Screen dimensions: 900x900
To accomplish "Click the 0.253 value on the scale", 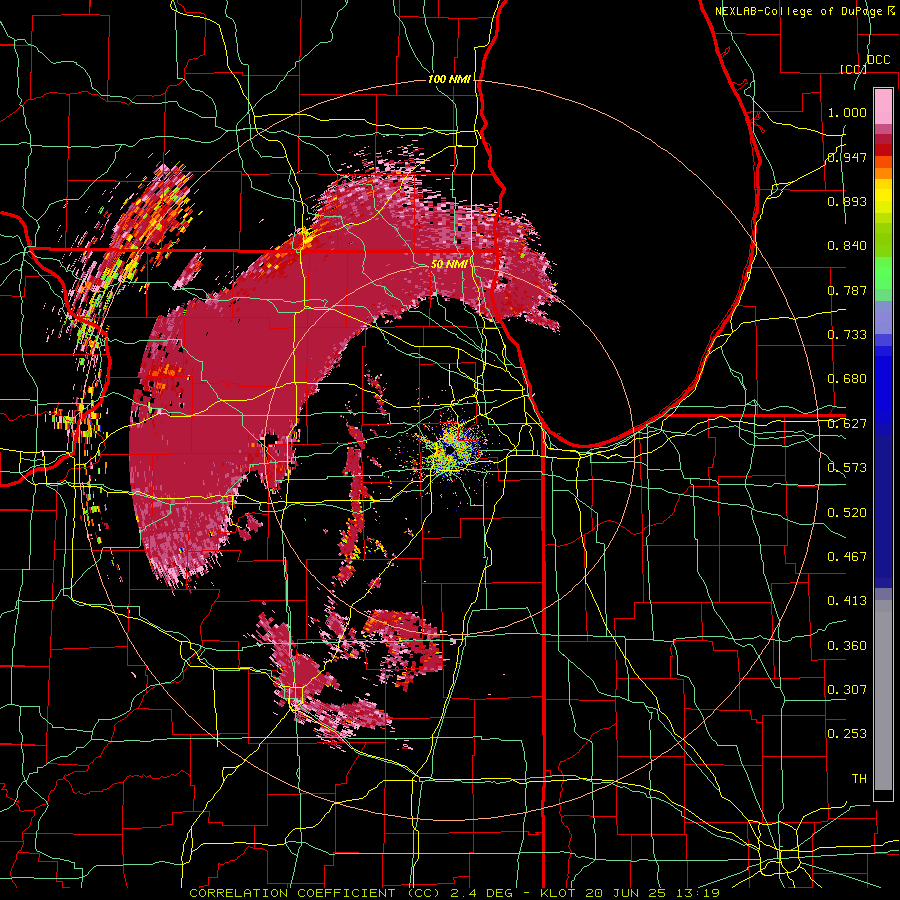I will [x=847, y=734].
